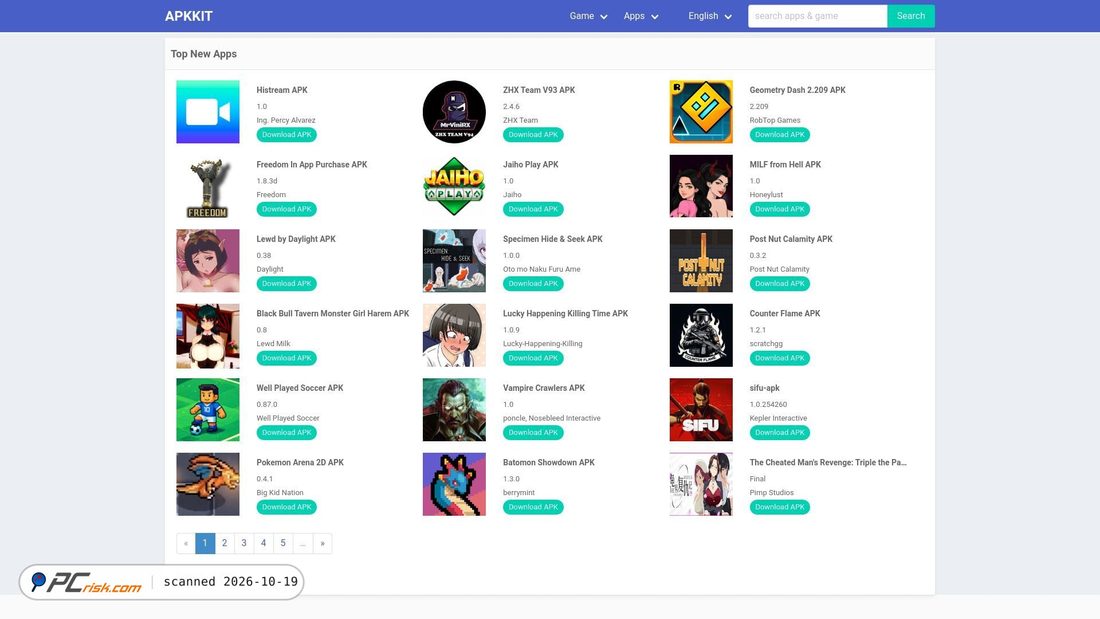Download the Batomon Showdown APK

click(x=533, y=507)
